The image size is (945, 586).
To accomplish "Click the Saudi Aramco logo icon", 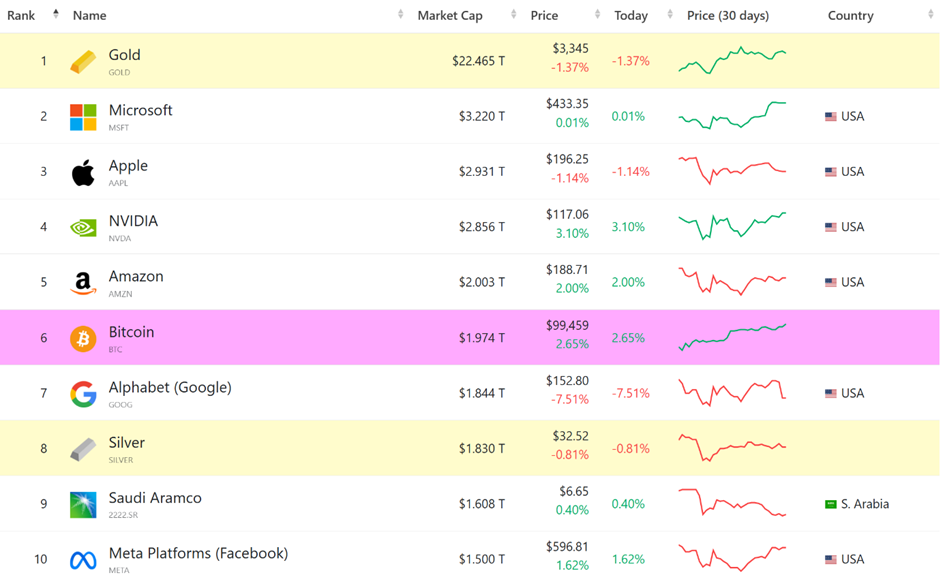I will pyautogui.click(x=83, y=504).
